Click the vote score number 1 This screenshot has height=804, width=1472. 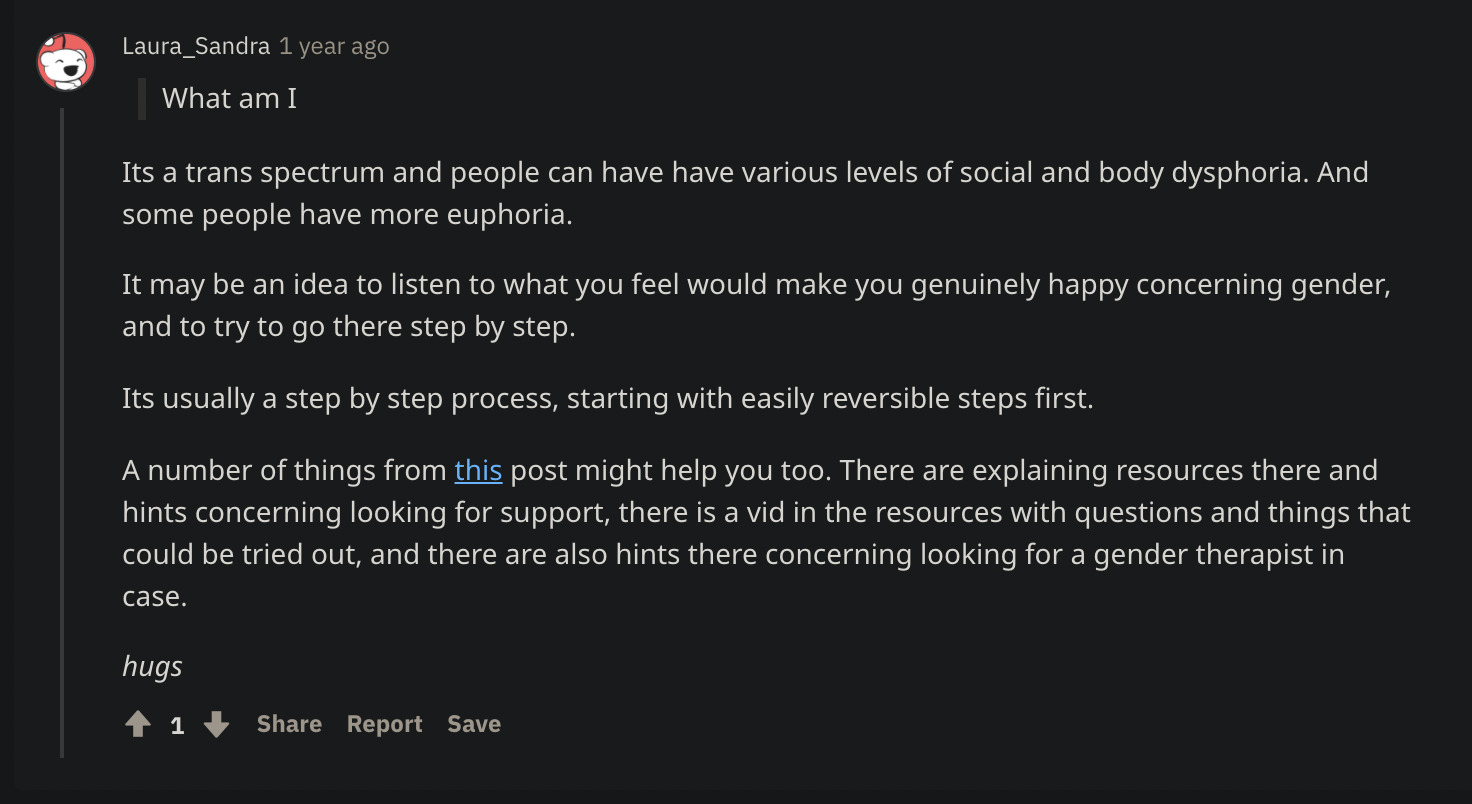click(x=177, y=725)
